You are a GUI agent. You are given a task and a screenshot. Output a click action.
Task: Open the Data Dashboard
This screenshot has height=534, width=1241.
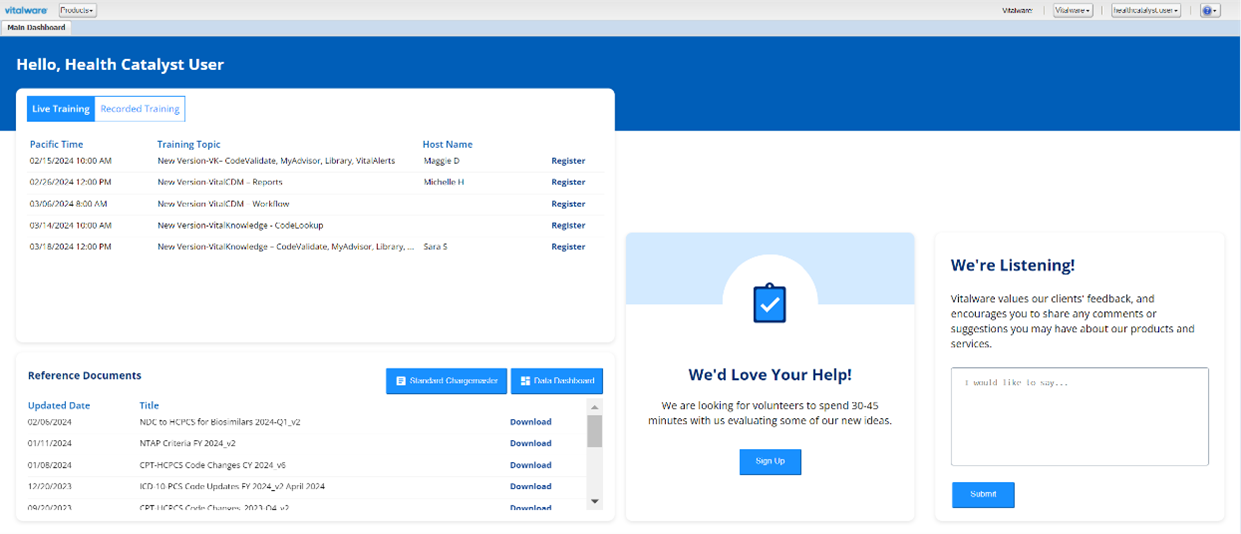[557, 381]
